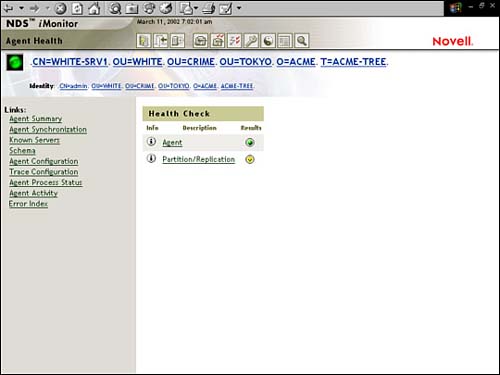Click the small OU=WHITE identity link

click(106, 86)
